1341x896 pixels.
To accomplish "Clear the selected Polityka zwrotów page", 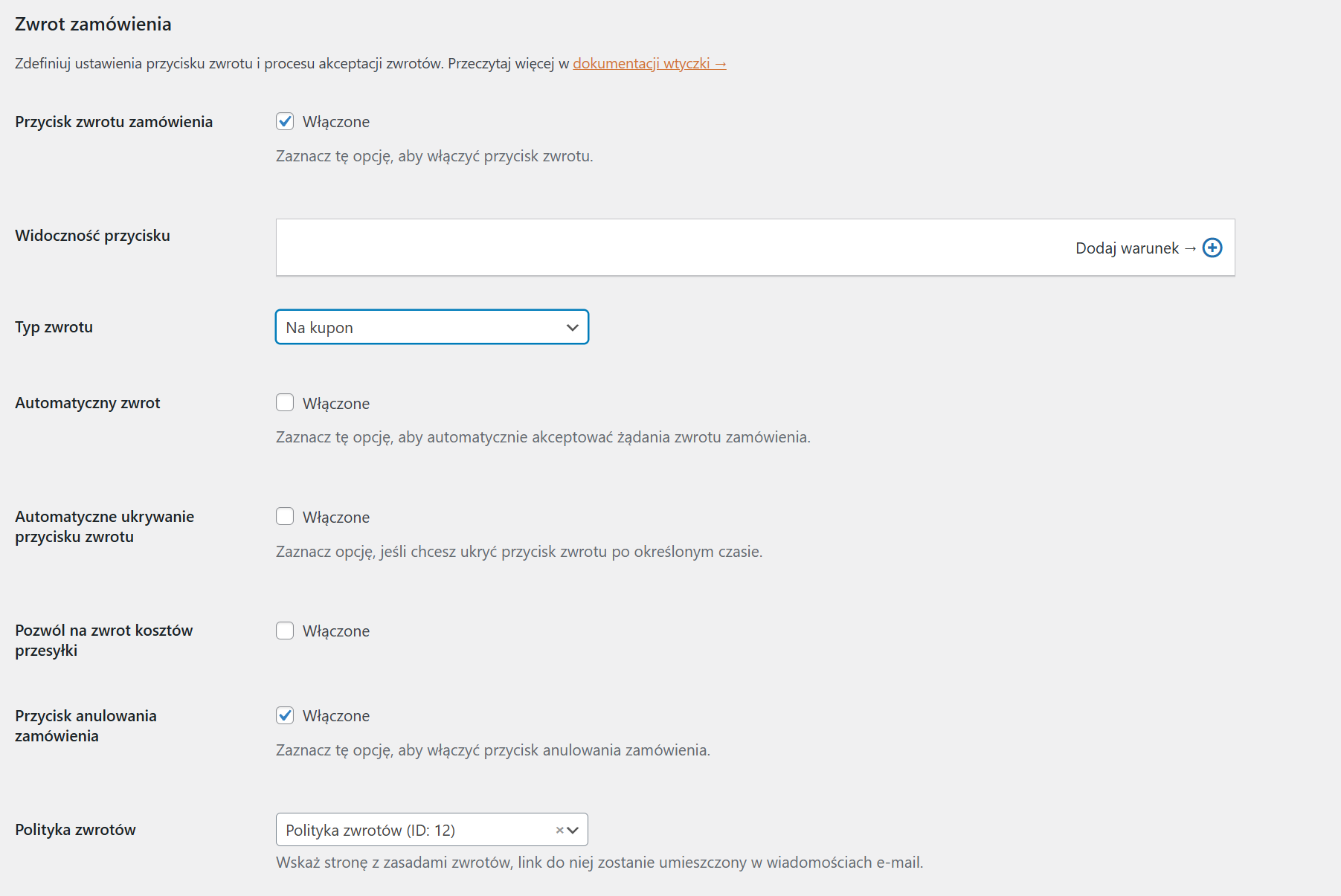I will (559, 831).
